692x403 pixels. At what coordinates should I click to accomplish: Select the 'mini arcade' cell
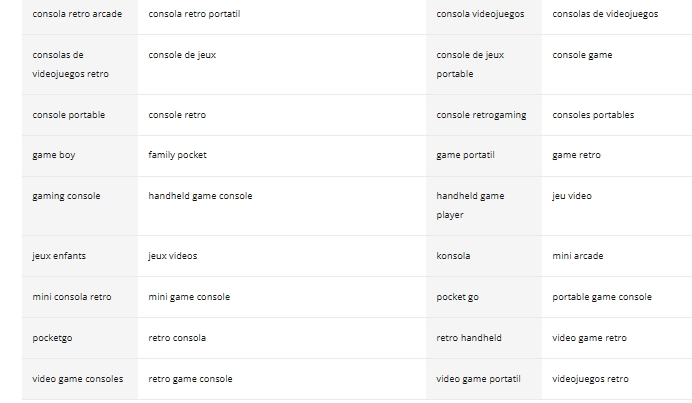tap(617, 256)
